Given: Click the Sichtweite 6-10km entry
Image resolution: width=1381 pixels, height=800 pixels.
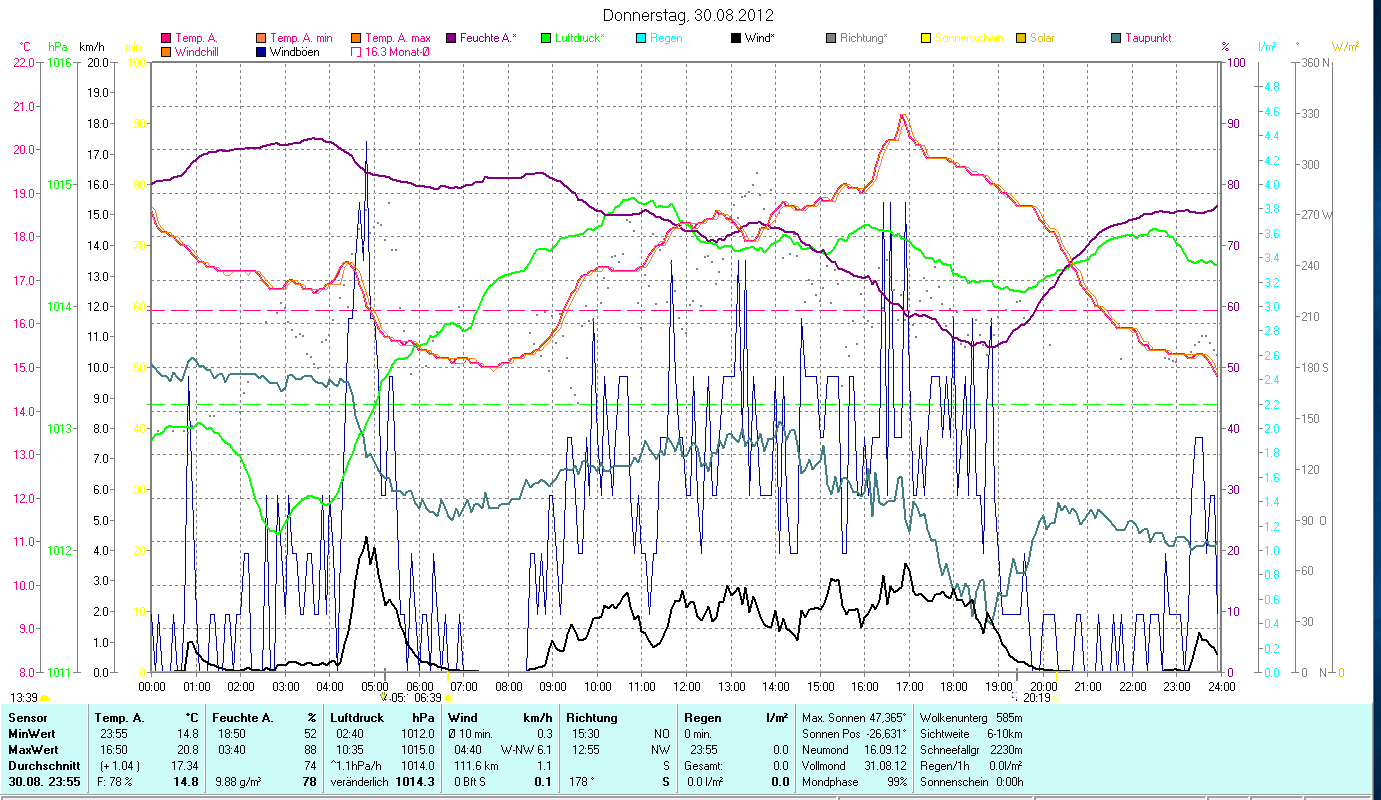Looking at the screenshot, I should 971,734.
